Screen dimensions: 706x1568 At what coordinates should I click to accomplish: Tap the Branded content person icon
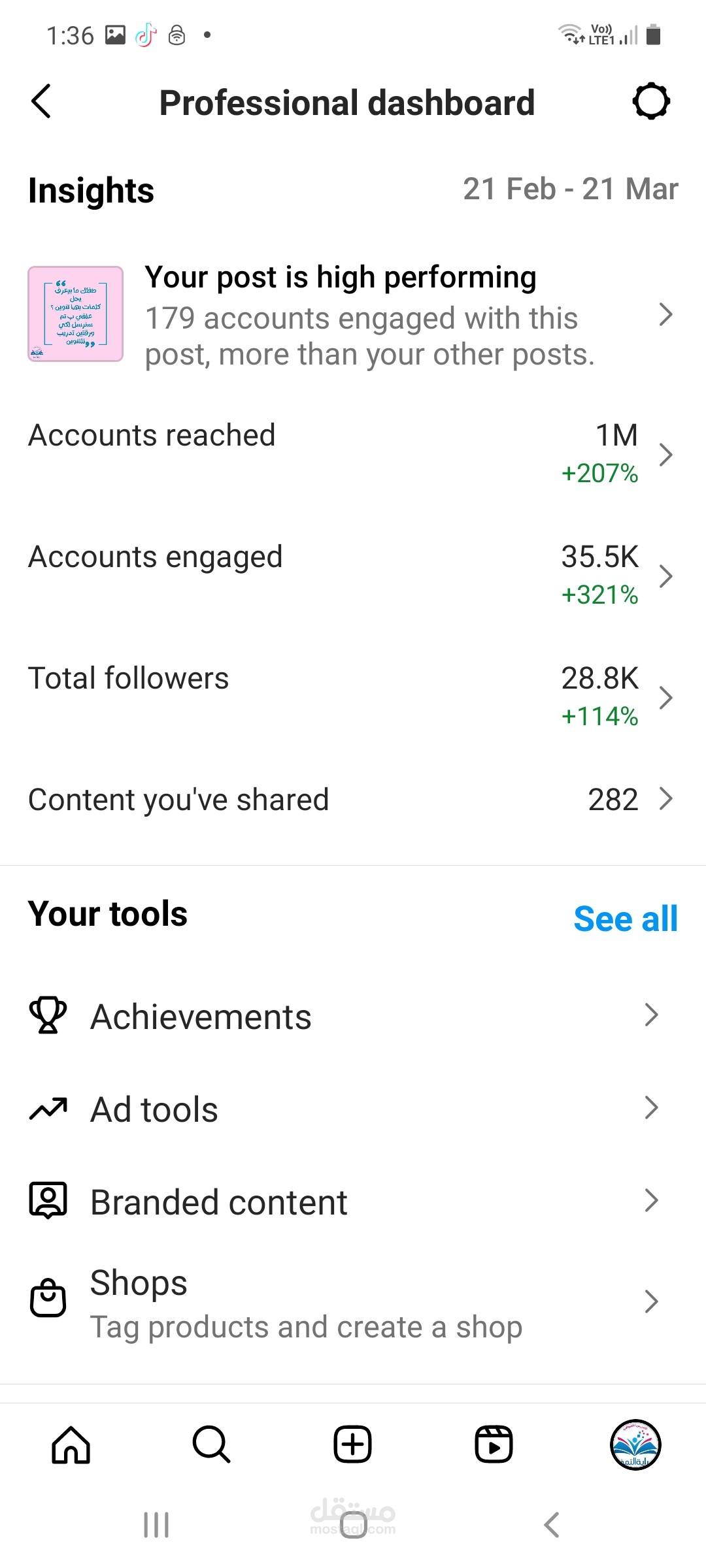pyautogui.click(x=48, y=1201)
